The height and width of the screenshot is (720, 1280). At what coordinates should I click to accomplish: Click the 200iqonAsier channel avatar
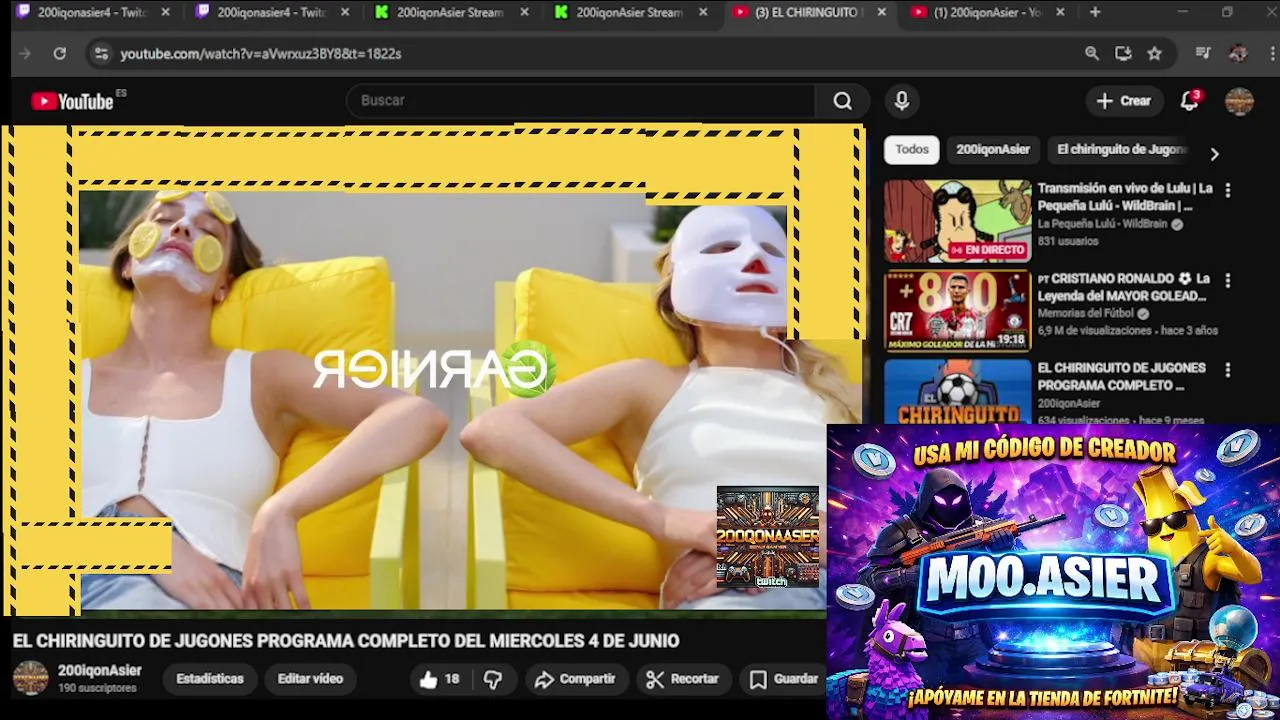[x=30, y=678]
